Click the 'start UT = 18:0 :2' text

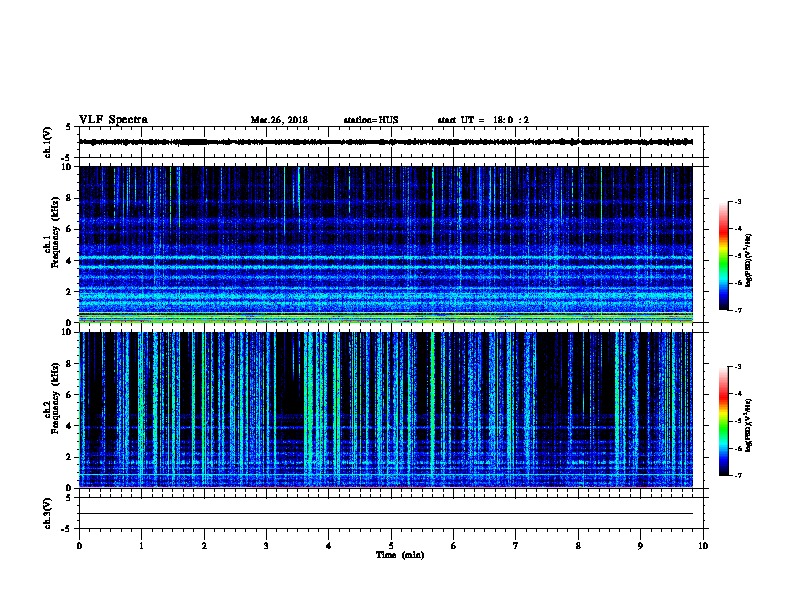tap(483, 120)
